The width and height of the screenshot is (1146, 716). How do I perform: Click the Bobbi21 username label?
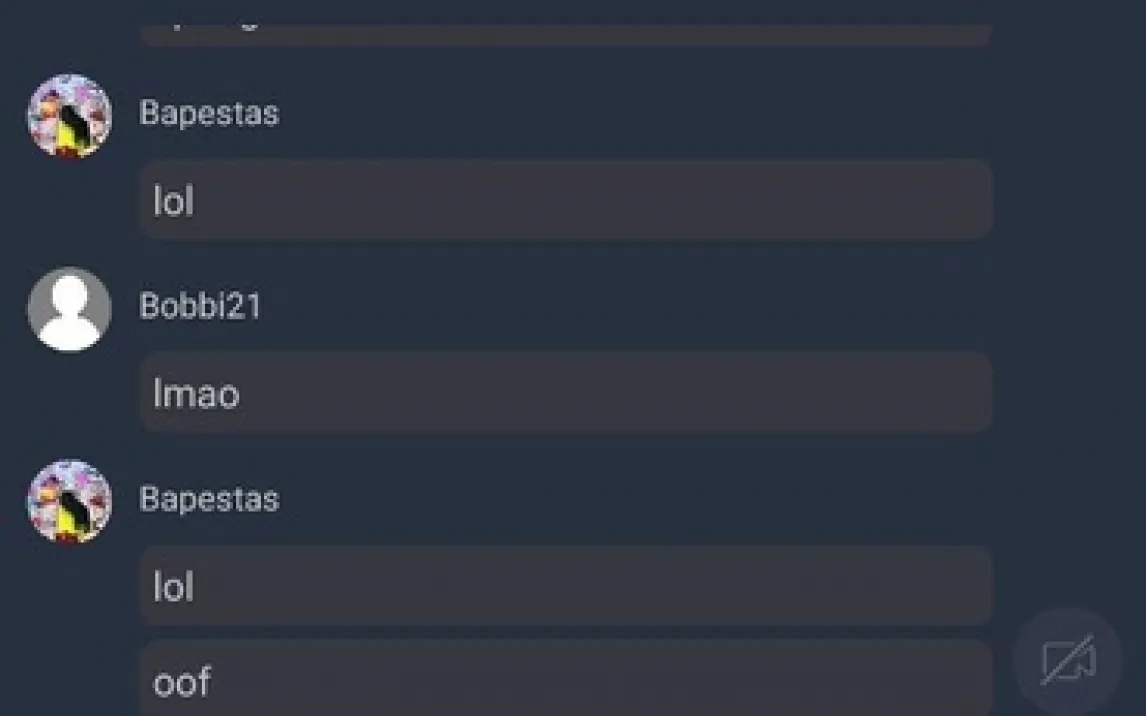tap(200, 306)
